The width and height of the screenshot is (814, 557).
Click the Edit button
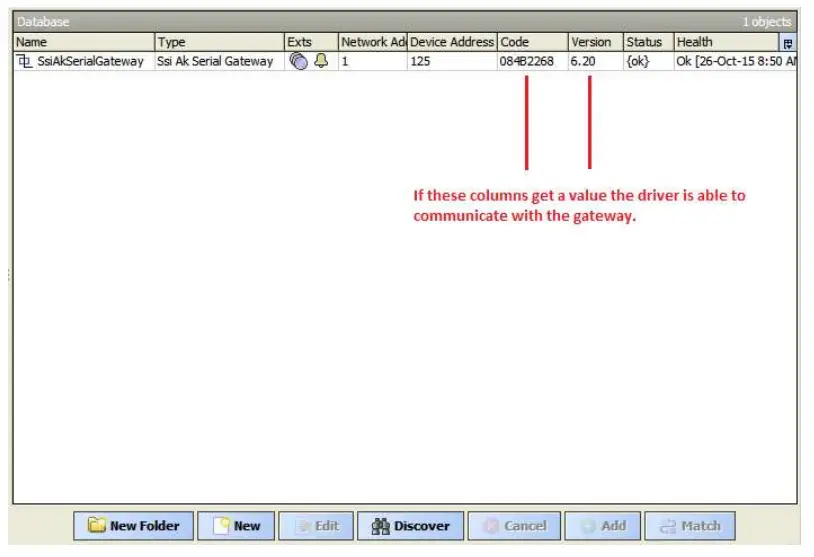tap(316, 526)
